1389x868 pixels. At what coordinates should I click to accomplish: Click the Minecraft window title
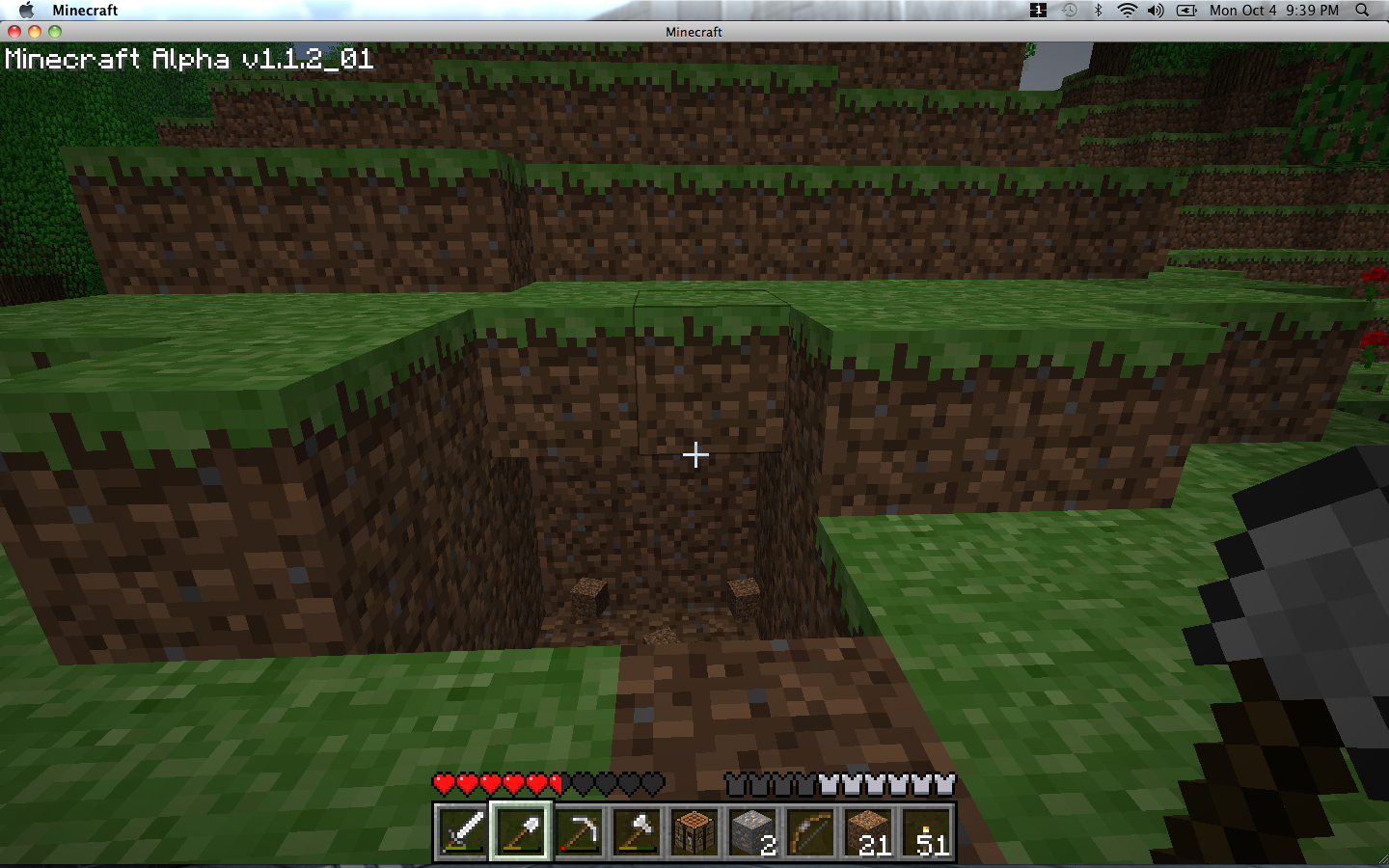click(694, 32)
